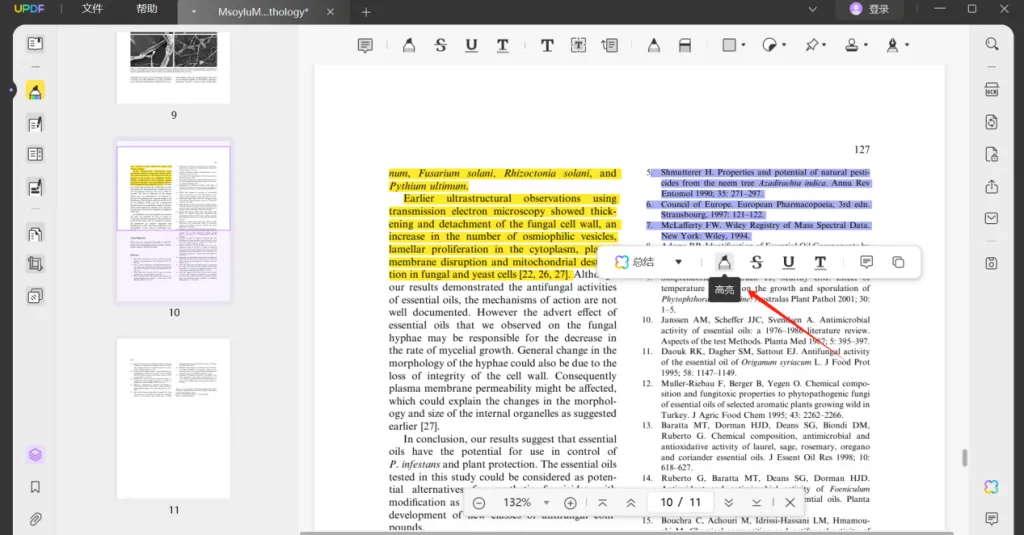Click the 总结 summarize button
The image size is (1024, 535).
(x=634, y=262)
